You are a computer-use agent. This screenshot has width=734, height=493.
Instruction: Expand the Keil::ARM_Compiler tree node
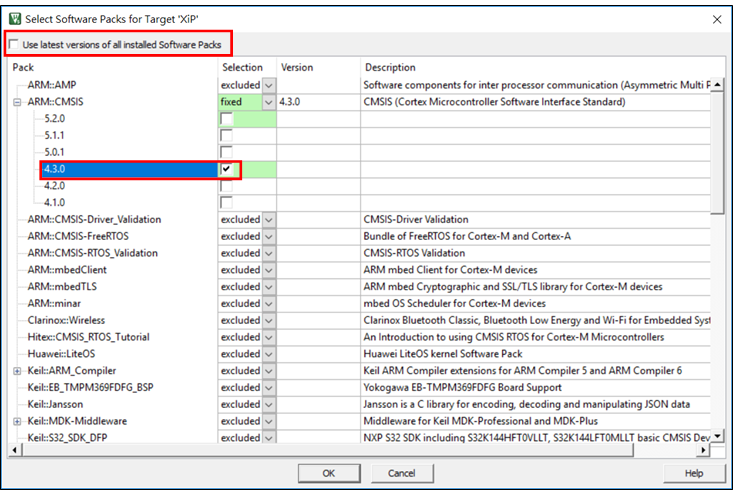click(17, 371)
